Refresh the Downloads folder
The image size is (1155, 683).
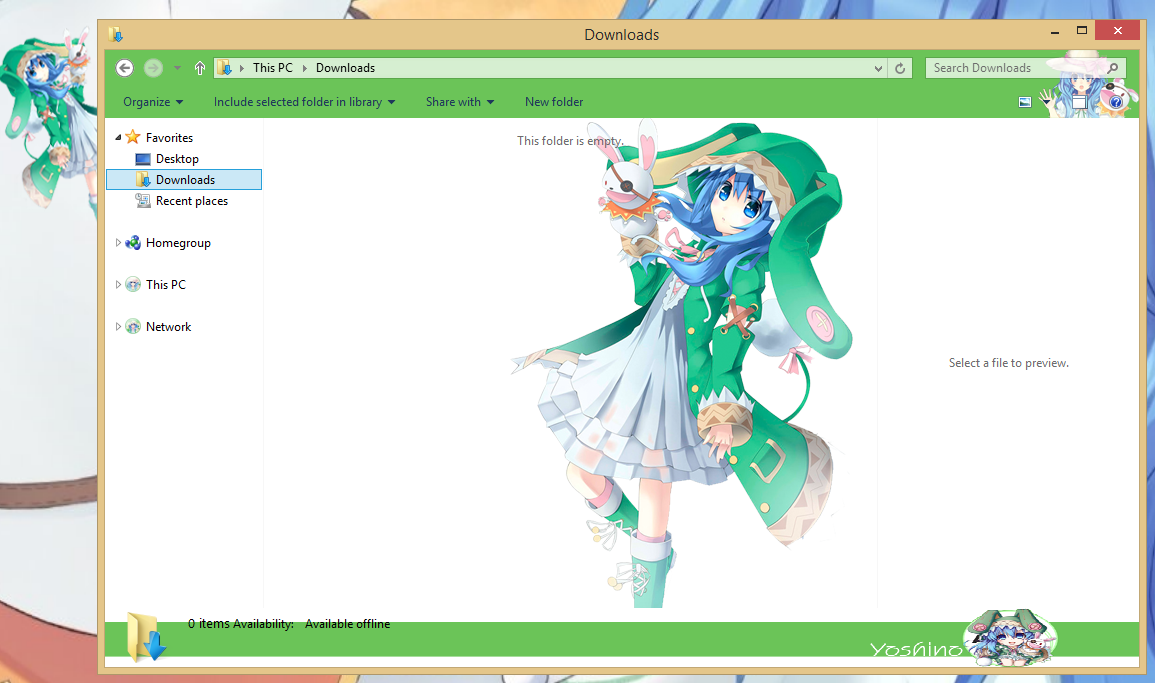(x=900, y=68)
